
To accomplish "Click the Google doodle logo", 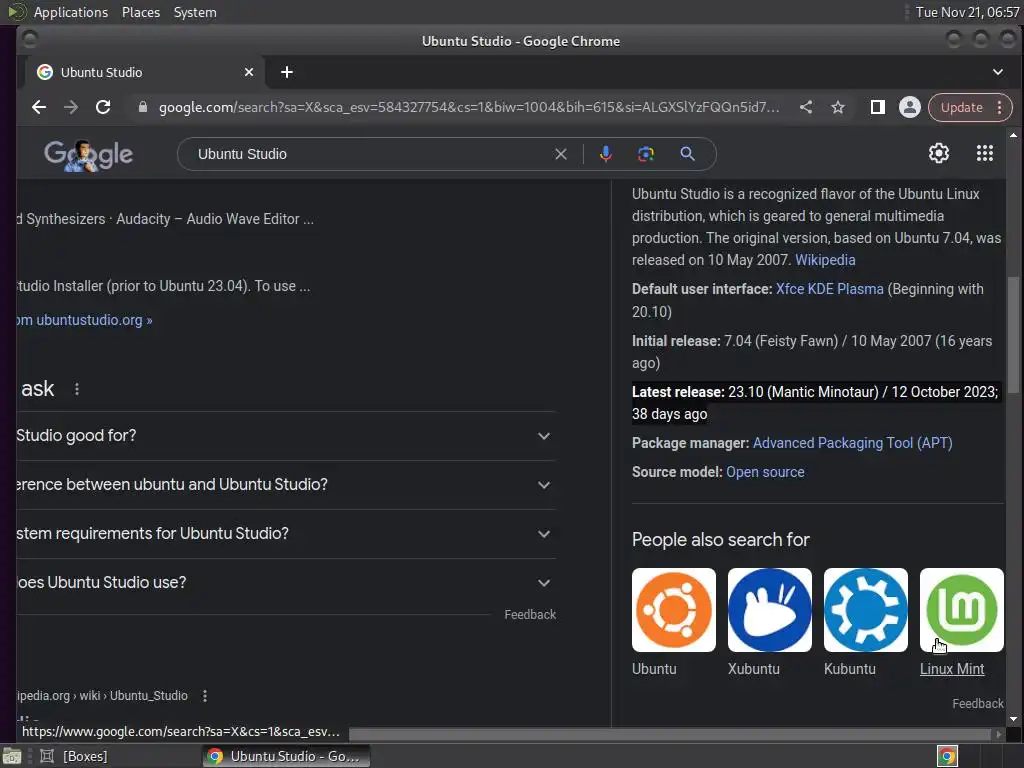I will [x=88, y=155].
